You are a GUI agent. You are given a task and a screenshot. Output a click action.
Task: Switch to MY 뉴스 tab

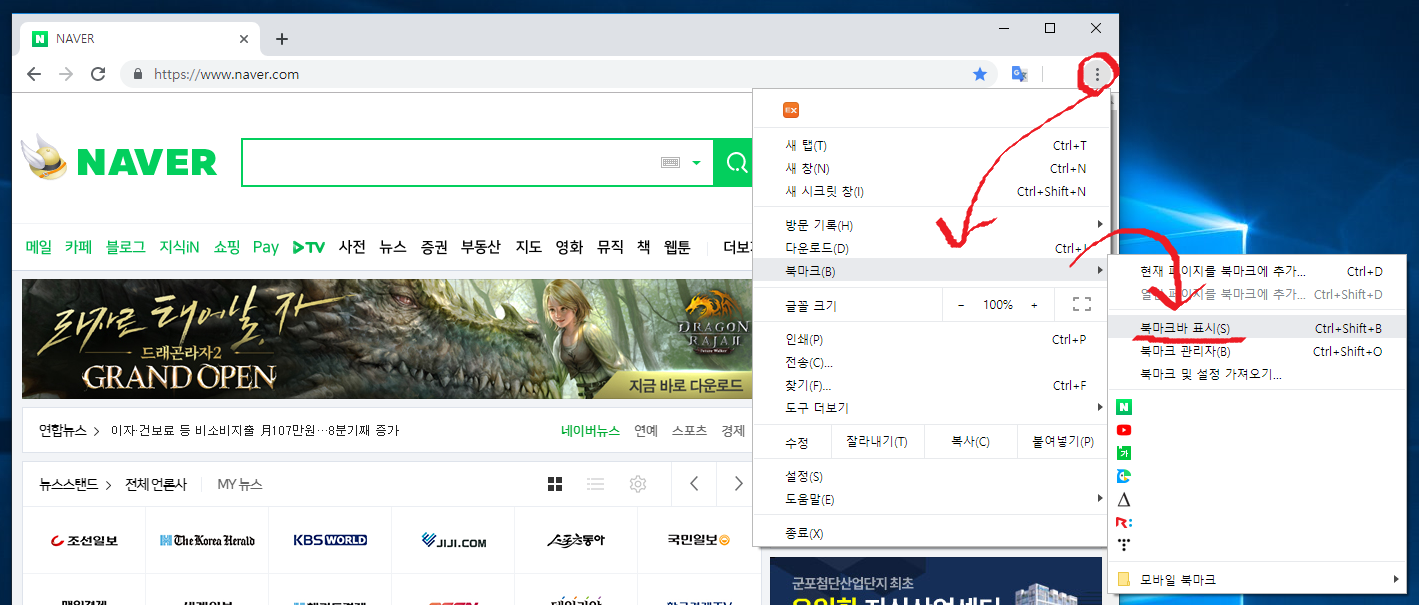click(240, 484)
